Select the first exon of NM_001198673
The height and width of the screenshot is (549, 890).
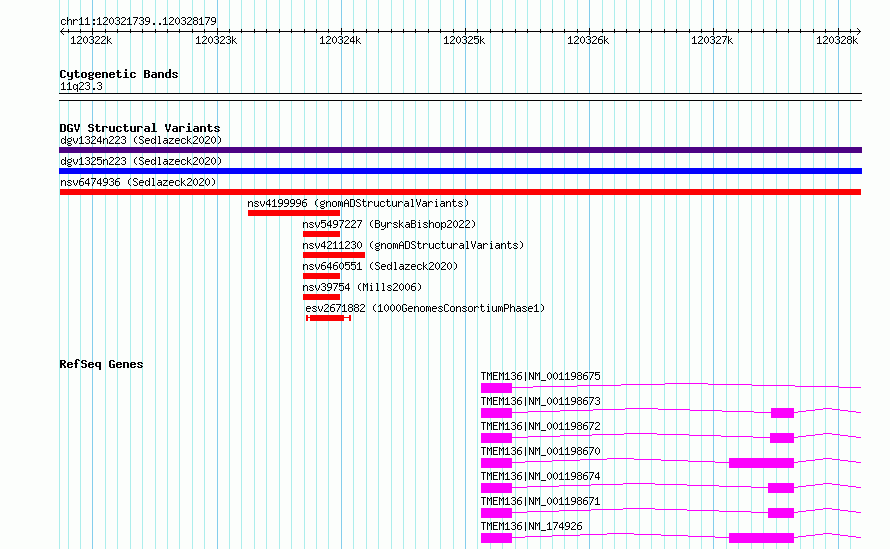[x=496, y=413]
